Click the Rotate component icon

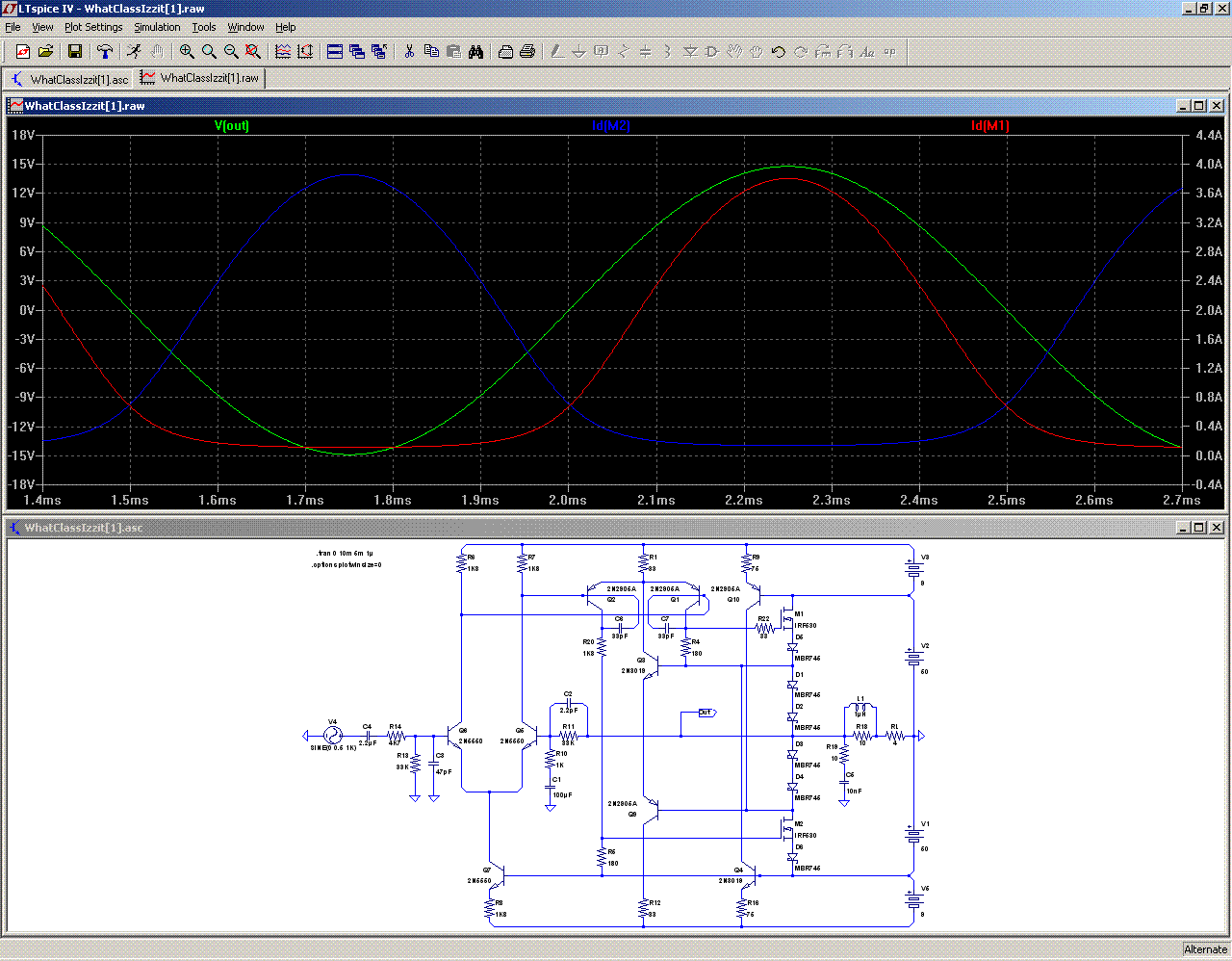tap(823, 52)
